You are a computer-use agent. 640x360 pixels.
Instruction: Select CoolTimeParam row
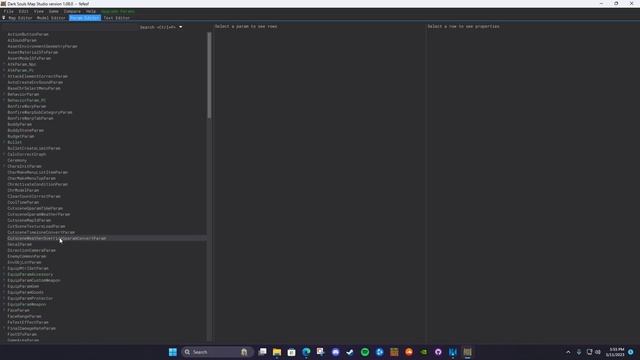23,202
